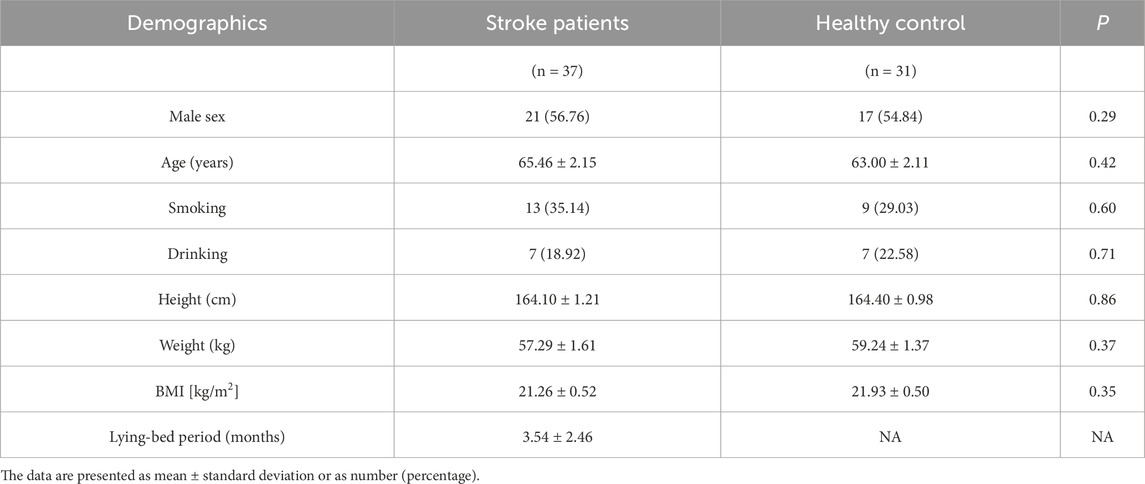Select the Lying-bed period (months) label

(197, 437)
